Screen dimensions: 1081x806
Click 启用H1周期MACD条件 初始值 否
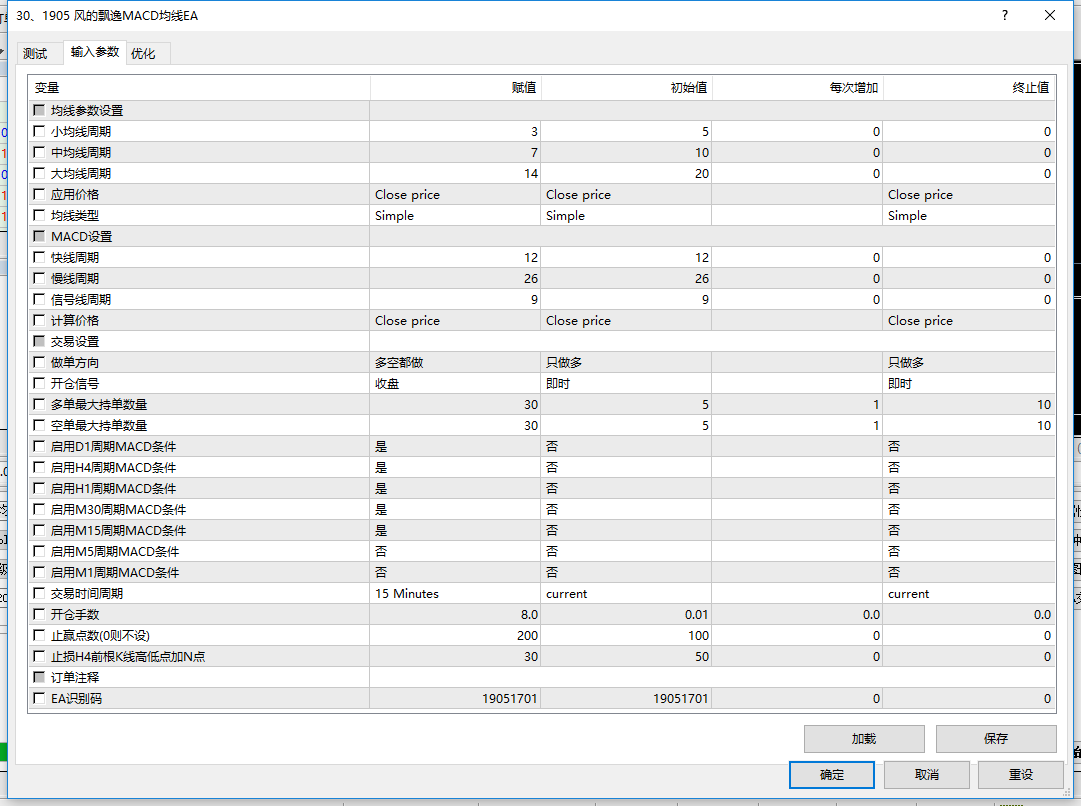[x=626, y=489]
